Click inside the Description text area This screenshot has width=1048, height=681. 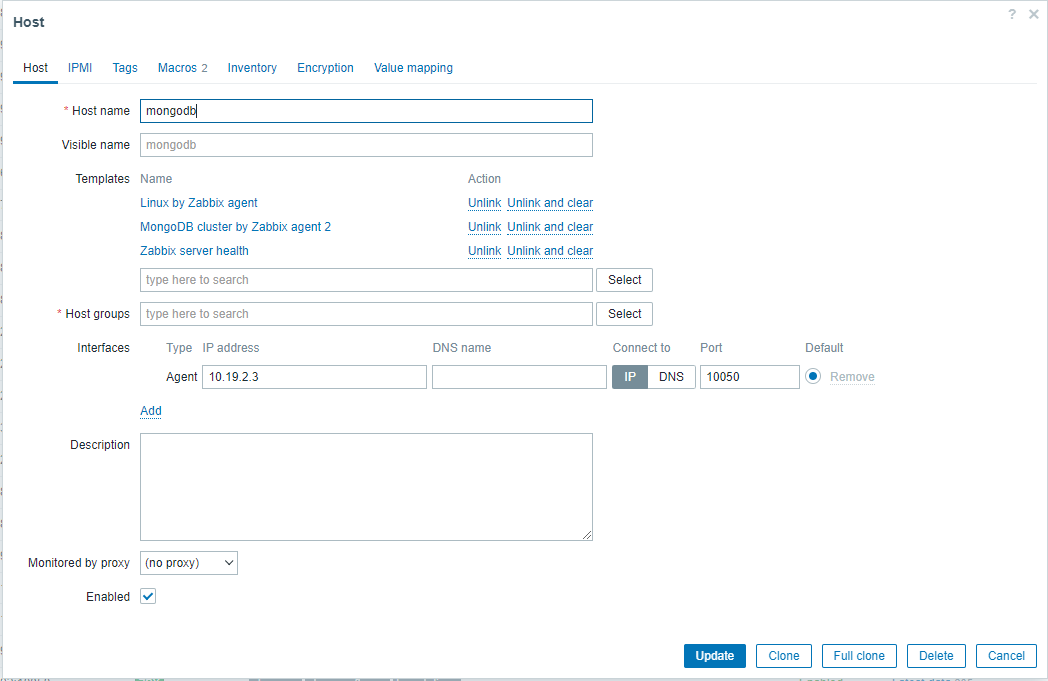pos(366,487)
